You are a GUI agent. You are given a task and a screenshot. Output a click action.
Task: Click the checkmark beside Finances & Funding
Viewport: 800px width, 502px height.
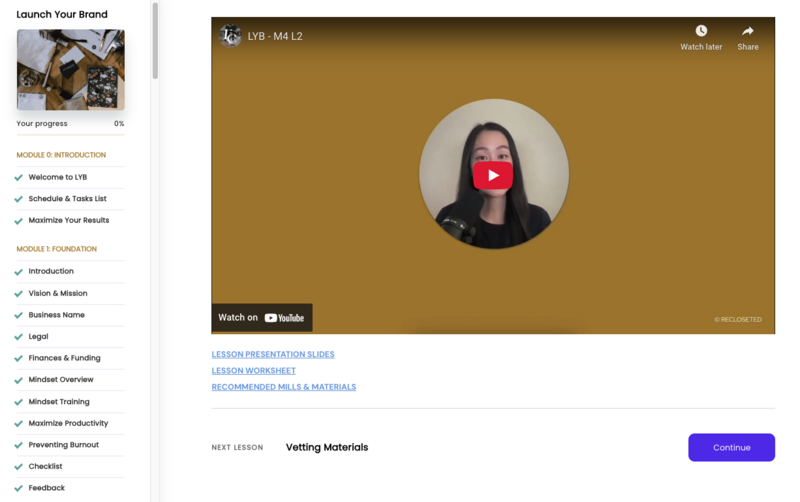[19, 359]
